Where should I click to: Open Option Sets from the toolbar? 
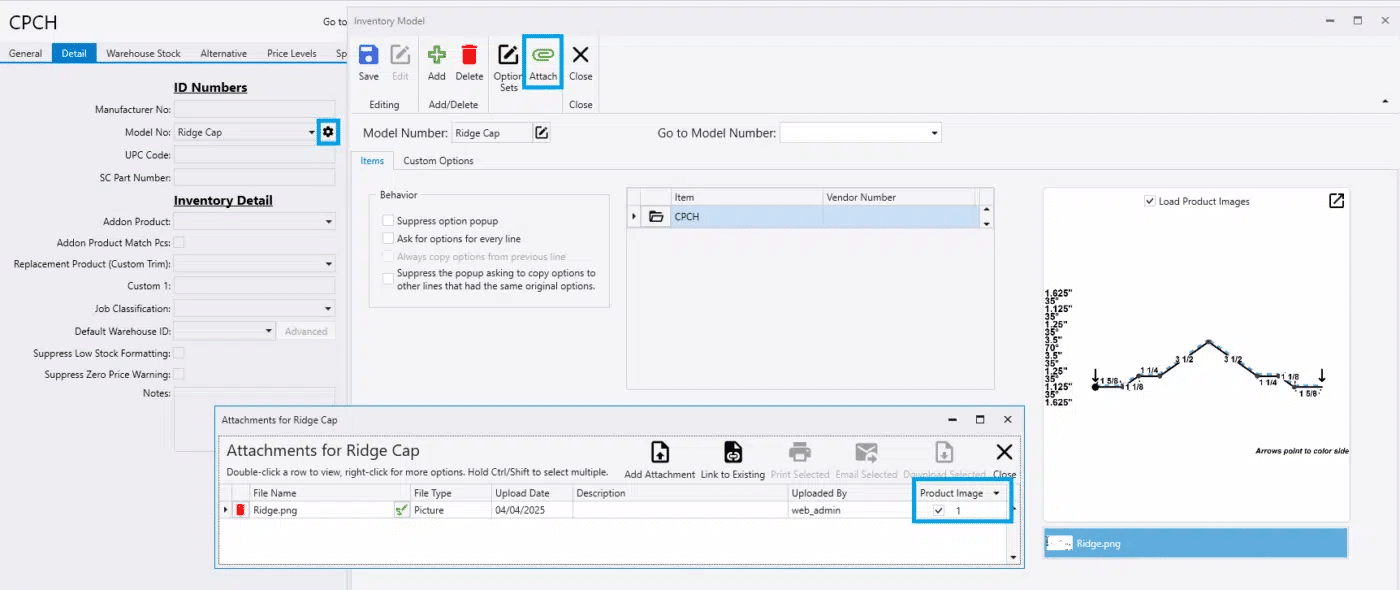(508, 66)
